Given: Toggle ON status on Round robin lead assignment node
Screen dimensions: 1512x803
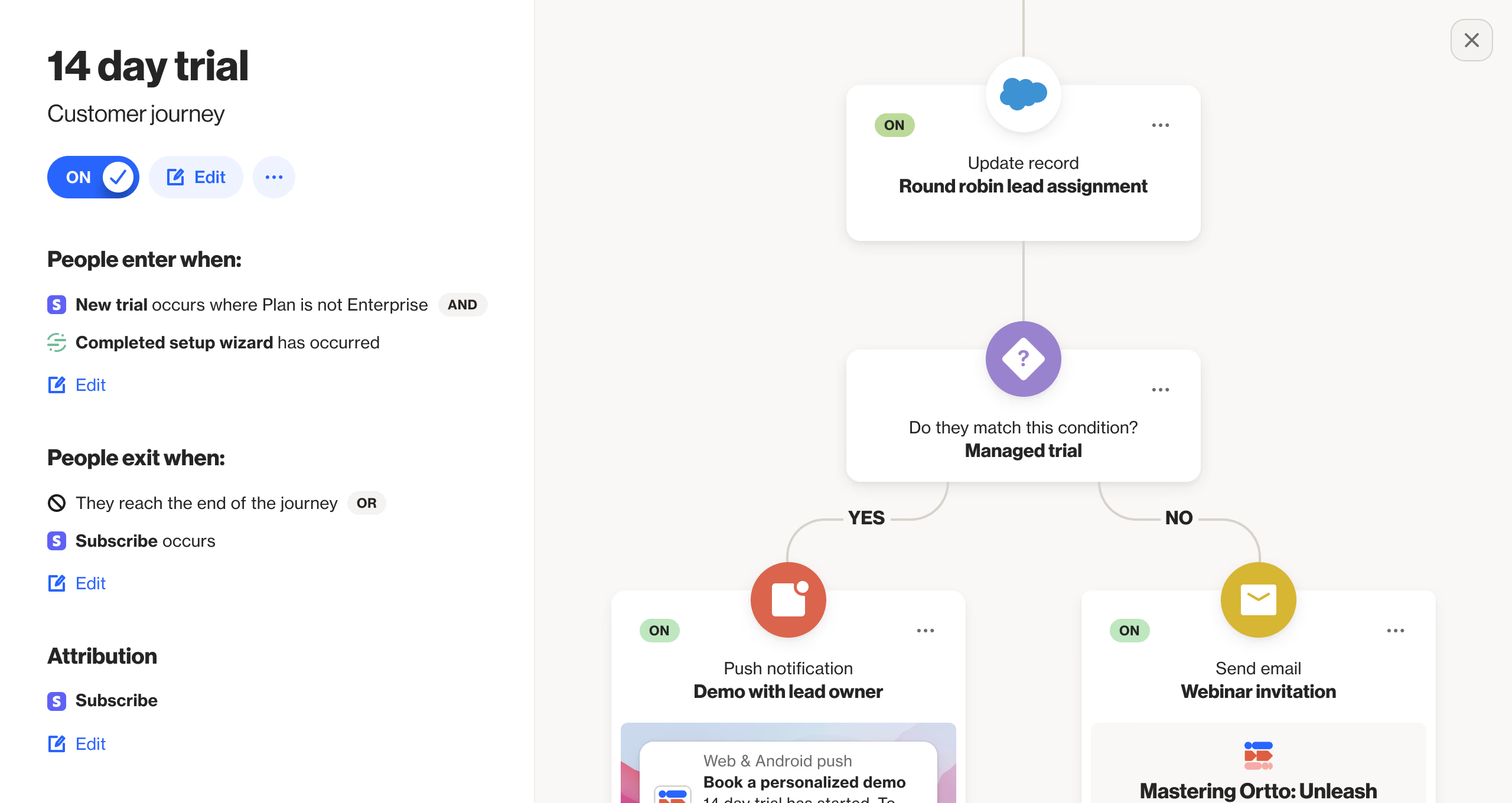Looking at the screenshot, I should [x=894, y=124].
